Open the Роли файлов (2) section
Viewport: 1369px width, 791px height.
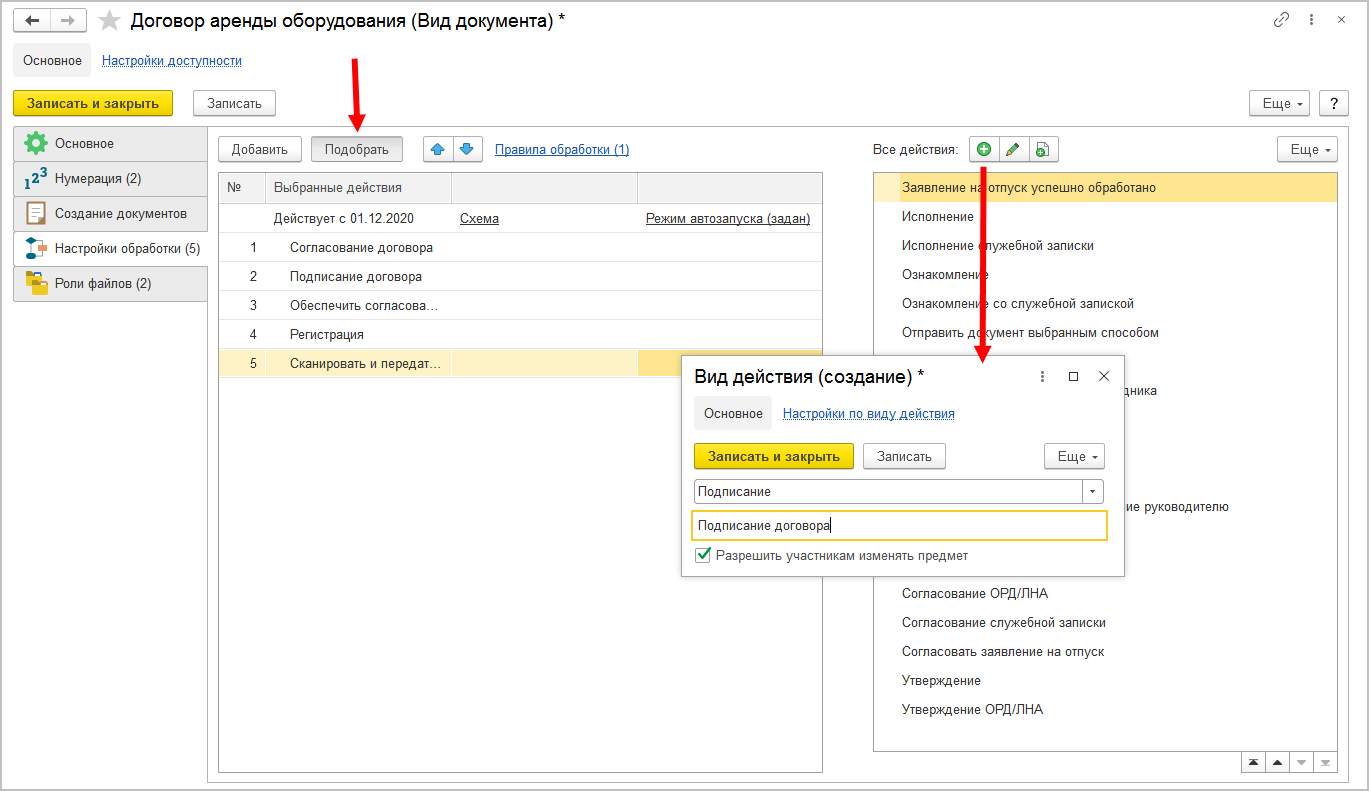(110, 284)
